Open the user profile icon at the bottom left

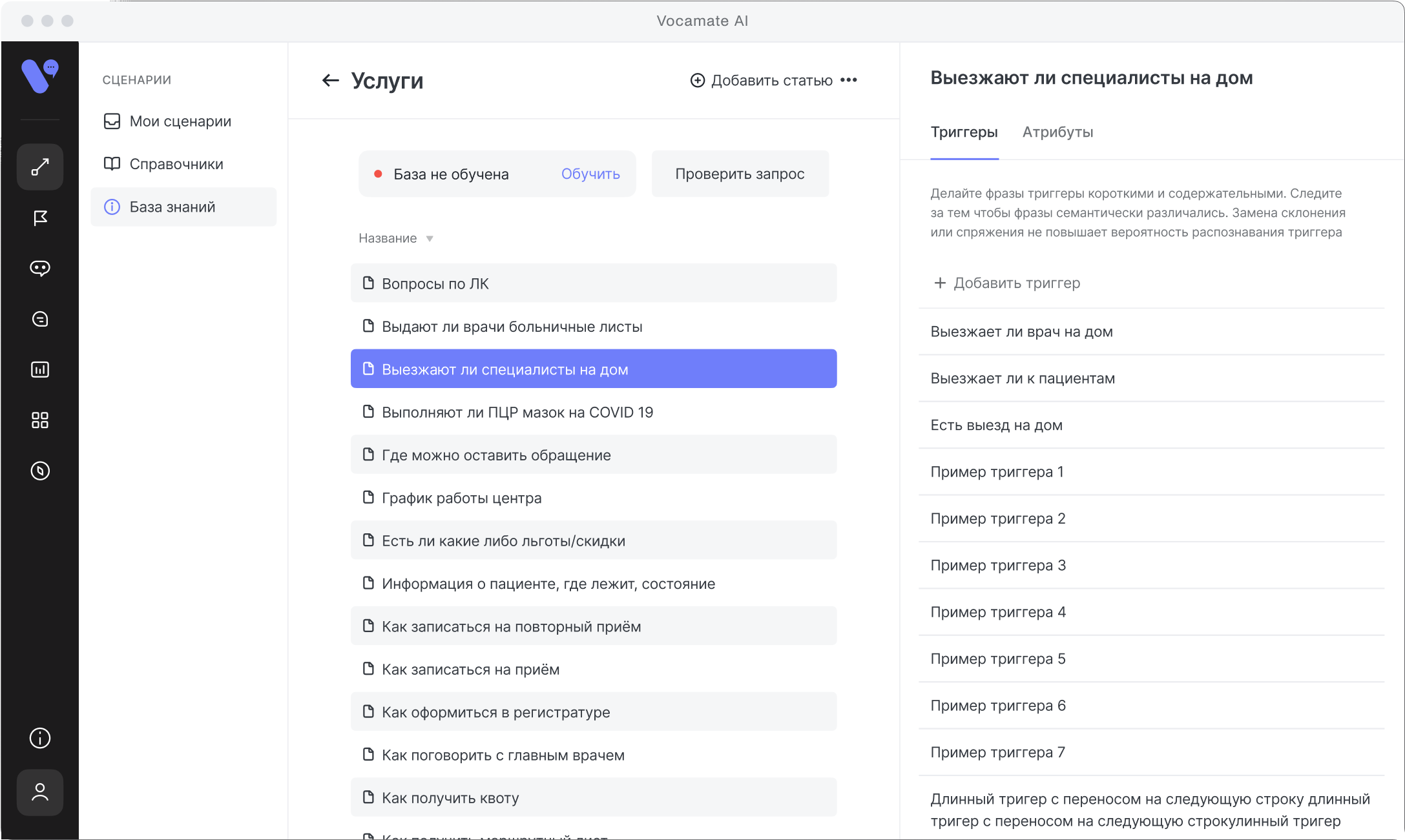coord(40,792)
